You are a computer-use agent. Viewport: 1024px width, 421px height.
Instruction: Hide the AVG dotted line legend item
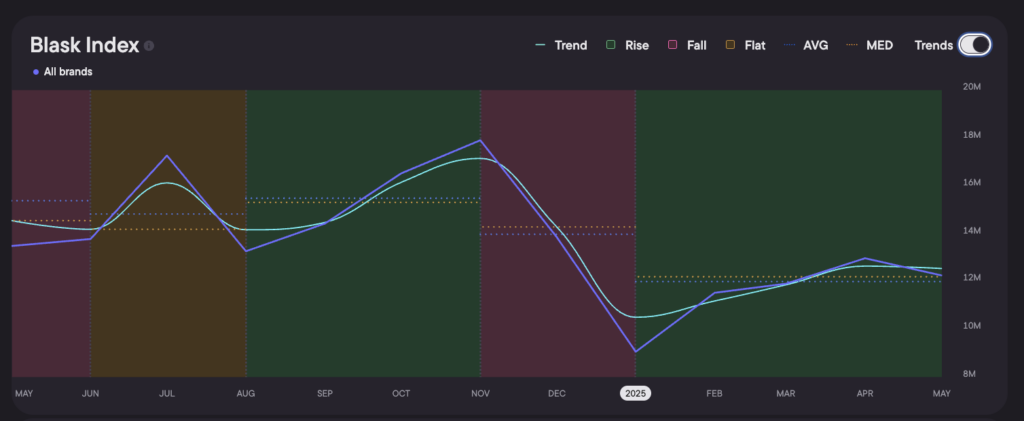tap(805, 45)
